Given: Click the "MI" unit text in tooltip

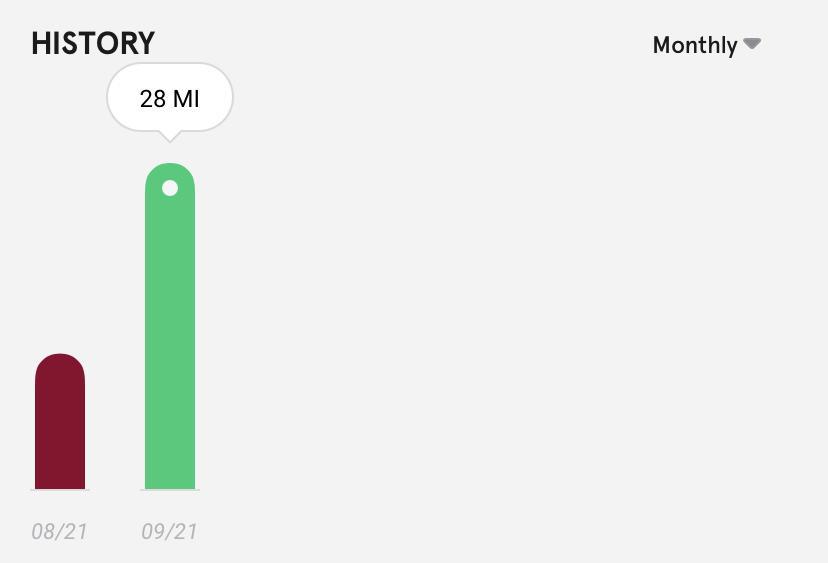Looking at the screenshot, I should (186, 99).
